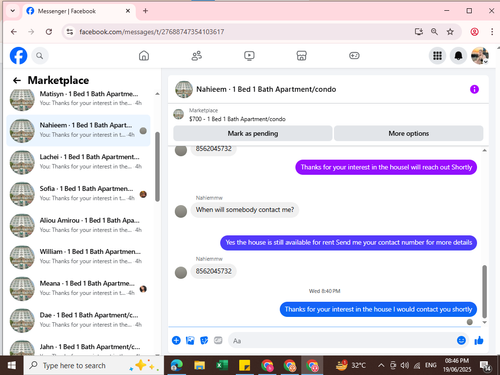Open Sticky Notes from the taskbar
The height and width of the screenshot is (375, 500).
[x=244, y=365]
